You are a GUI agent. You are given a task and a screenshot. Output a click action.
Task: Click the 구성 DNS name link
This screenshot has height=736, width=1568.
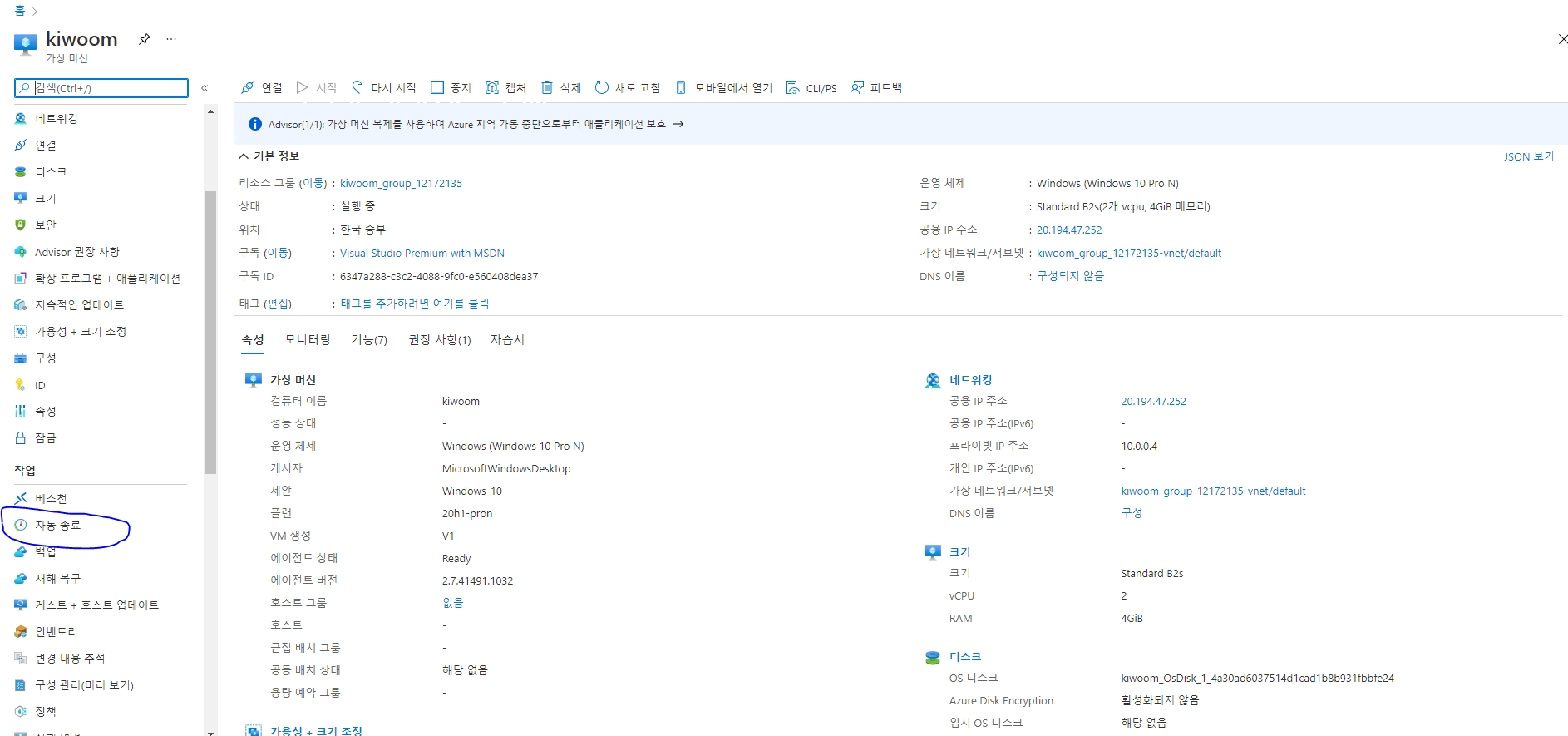[x=1132, y=513]
